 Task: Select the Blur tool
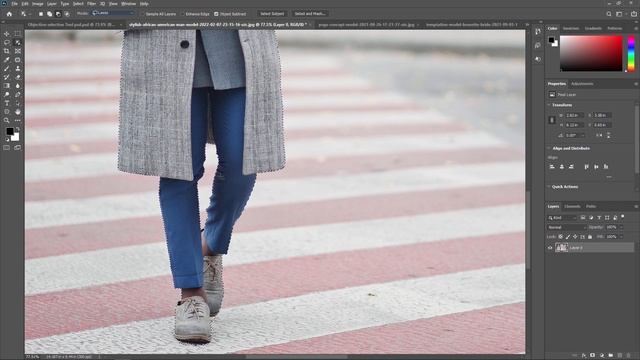pyautogui.click(x=18, y=86)
